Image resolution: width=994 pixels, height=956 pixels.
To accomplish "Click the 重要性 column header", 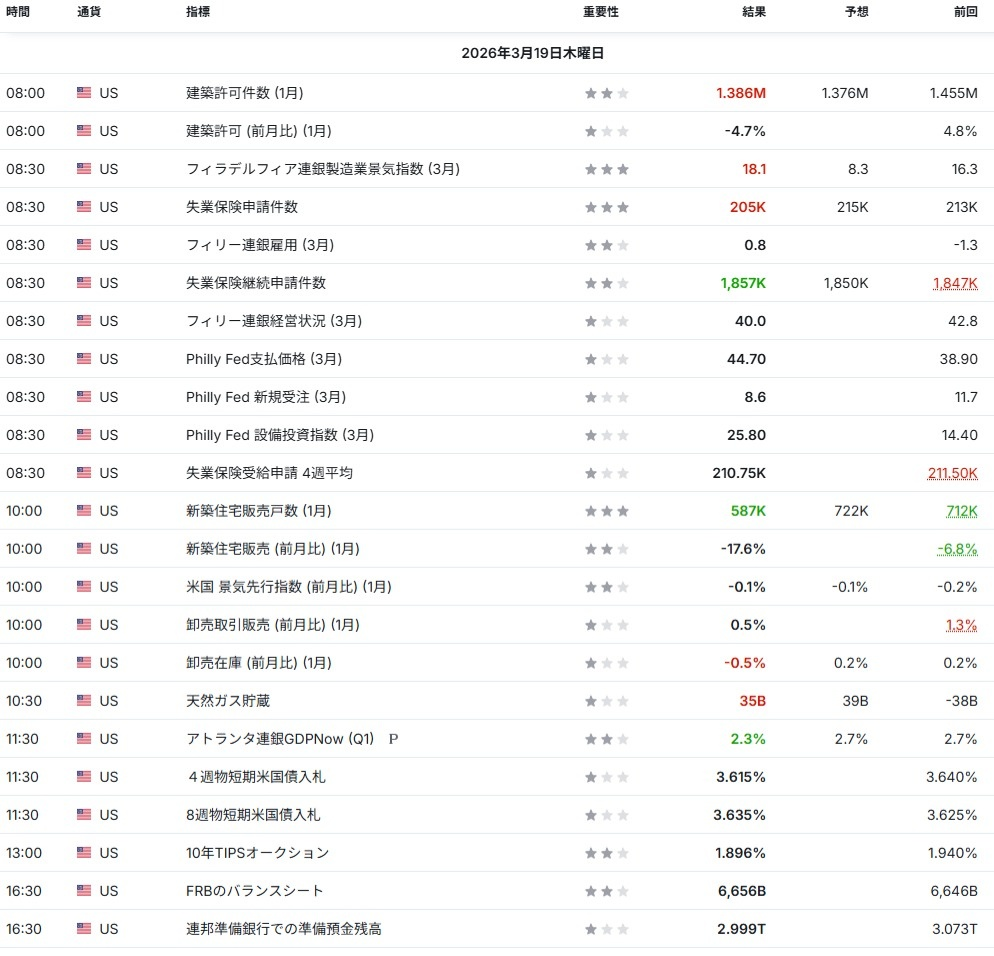I will [601, 12].
